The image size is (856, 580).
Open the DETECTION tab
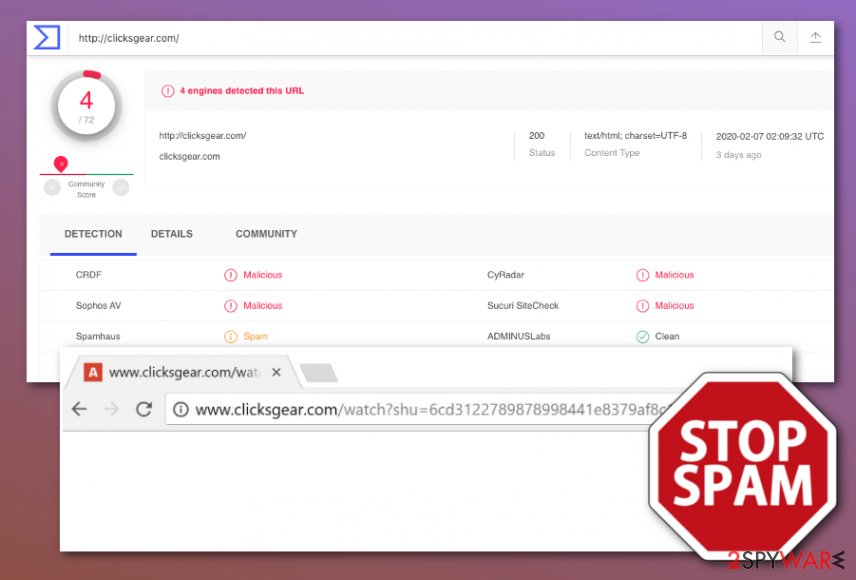click(x=93, y=234)
